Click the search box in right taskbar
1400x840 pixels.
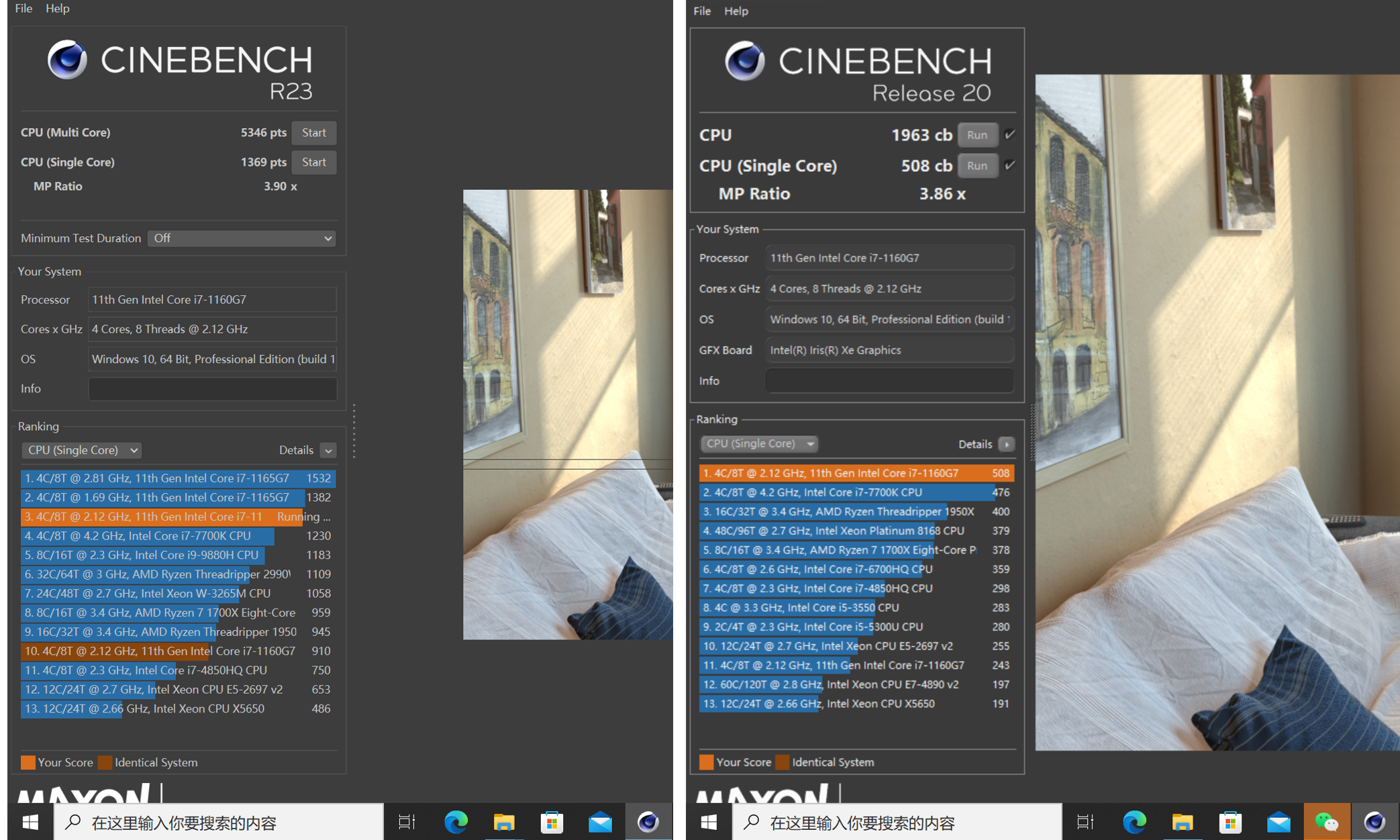coord(897,822)
